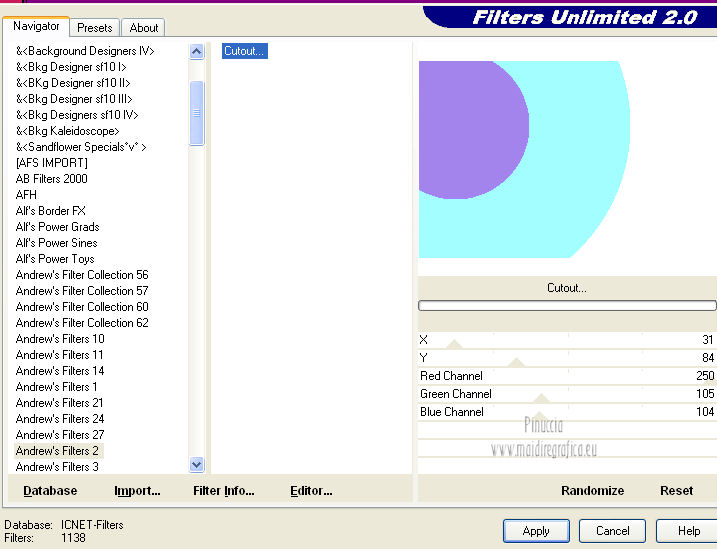Click the progress bar under Cutout... label
717x549 pixels.
pyautogui.click(x=567, y=305)
